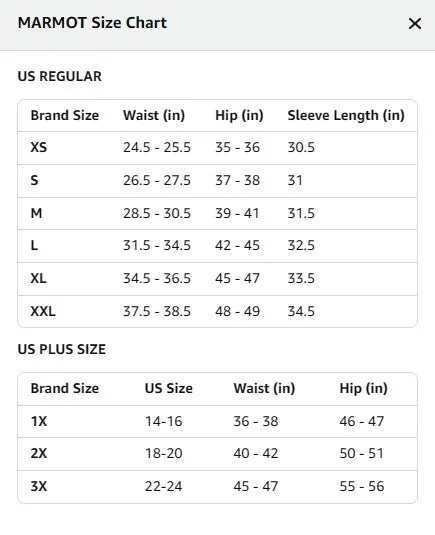Click the Waist (in) header in regular table
This screenshot has height=535, width=435.
[x=154, y=115]
